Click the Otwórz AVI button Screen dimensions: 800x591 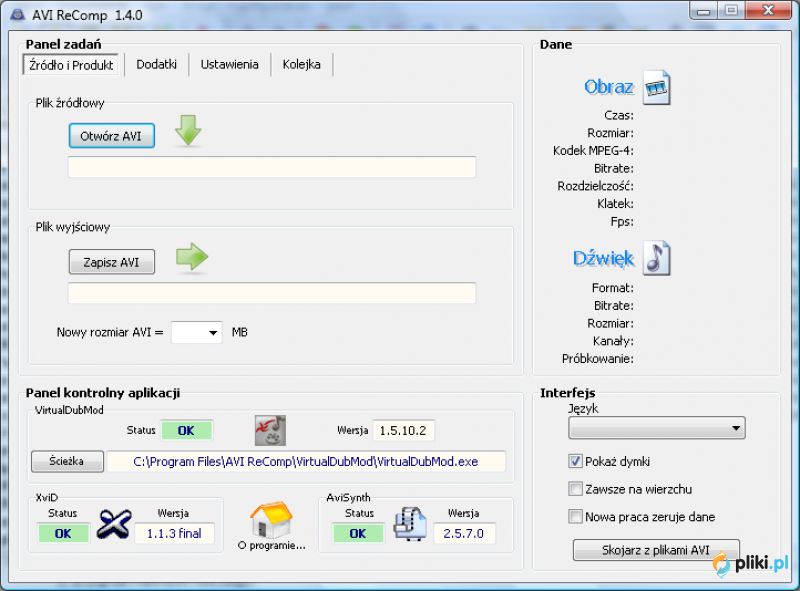click(x=112, y=136)
